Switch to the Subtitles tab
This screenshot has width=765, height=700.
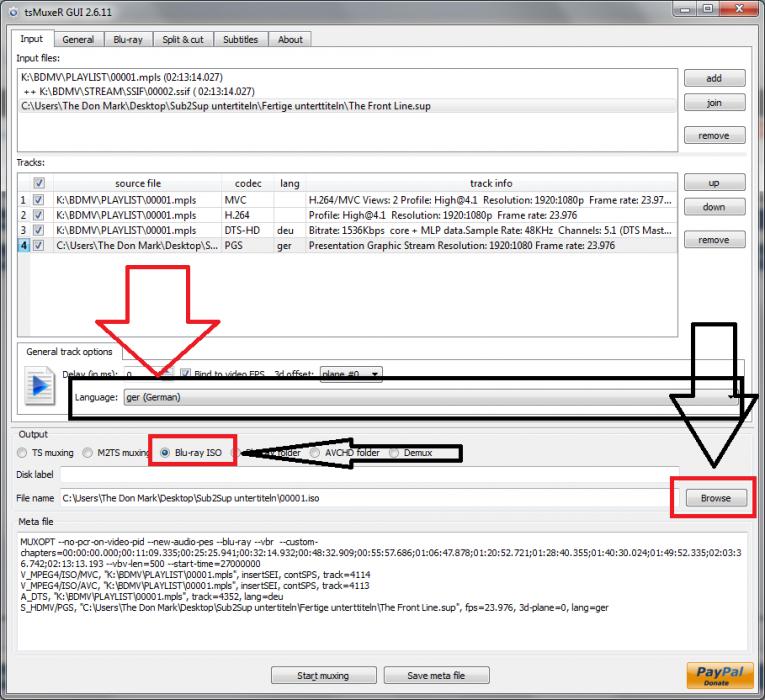241,40
